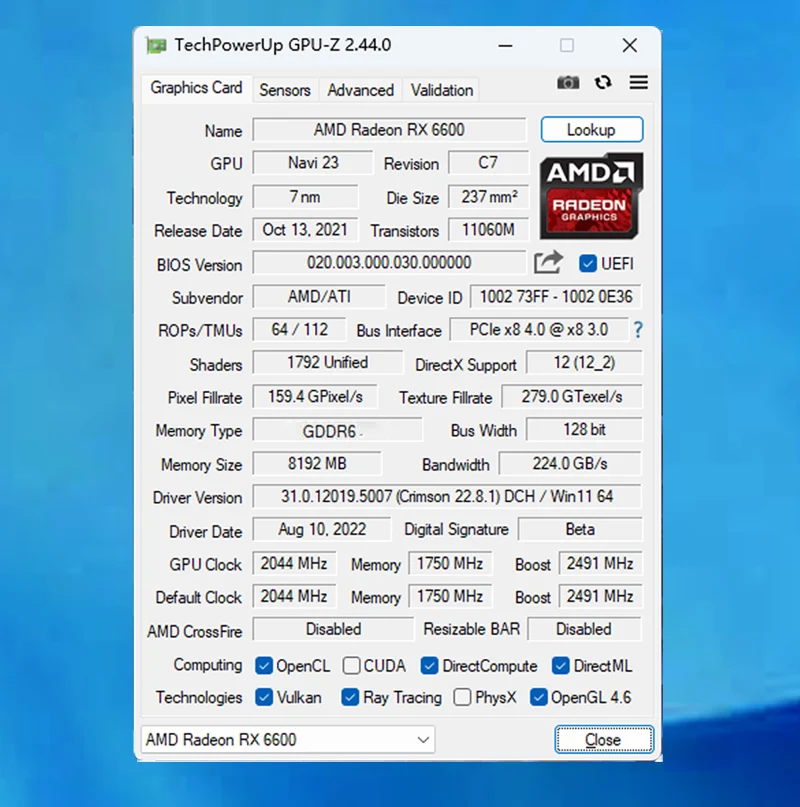Open the hamburger menu icon
Image resolution: width=800 pixels, height=807 pixels.
coord(638,82)
